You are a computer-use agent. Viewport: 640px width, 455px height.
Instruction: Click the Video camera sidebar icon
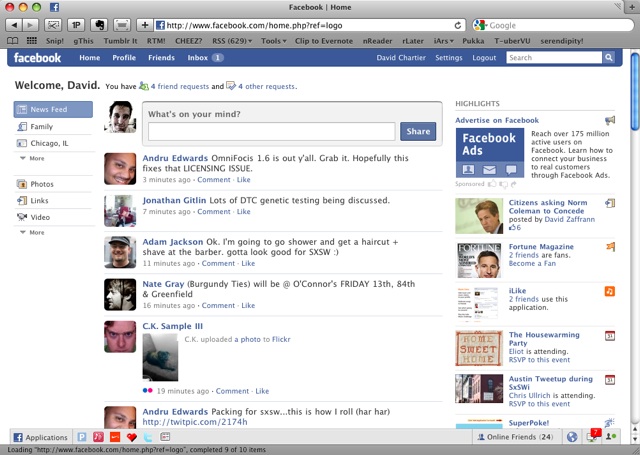(22, 217)
